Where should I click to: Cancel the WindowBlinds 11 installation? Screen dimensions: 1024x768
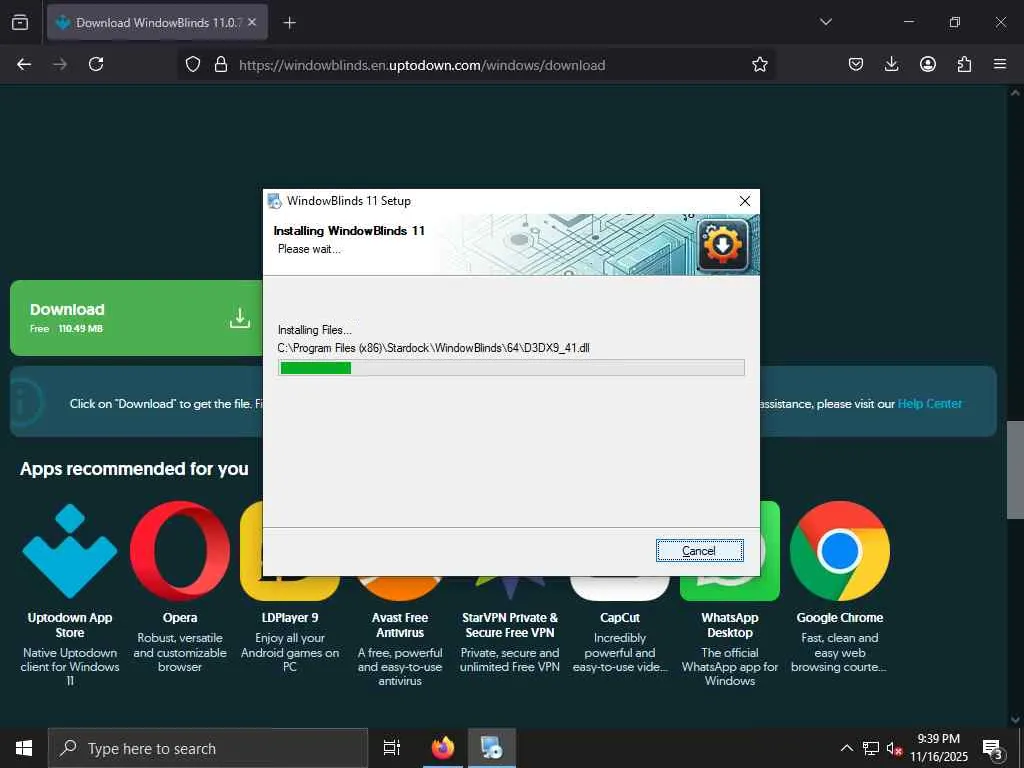pyautogui.click(x=699, y=551)
